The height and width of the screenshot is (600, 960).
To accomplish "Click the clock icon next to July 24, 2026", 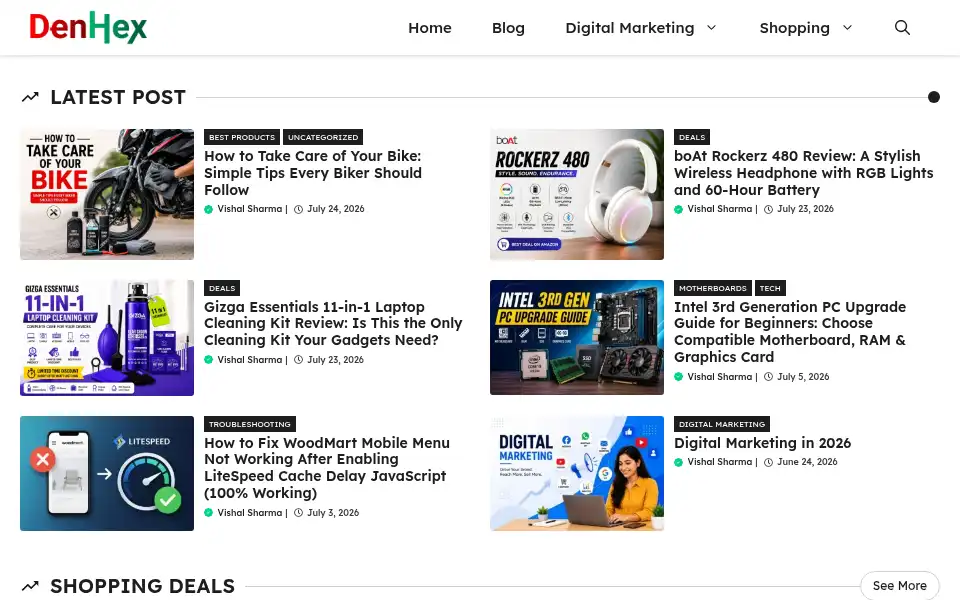I will coord(299,209).
